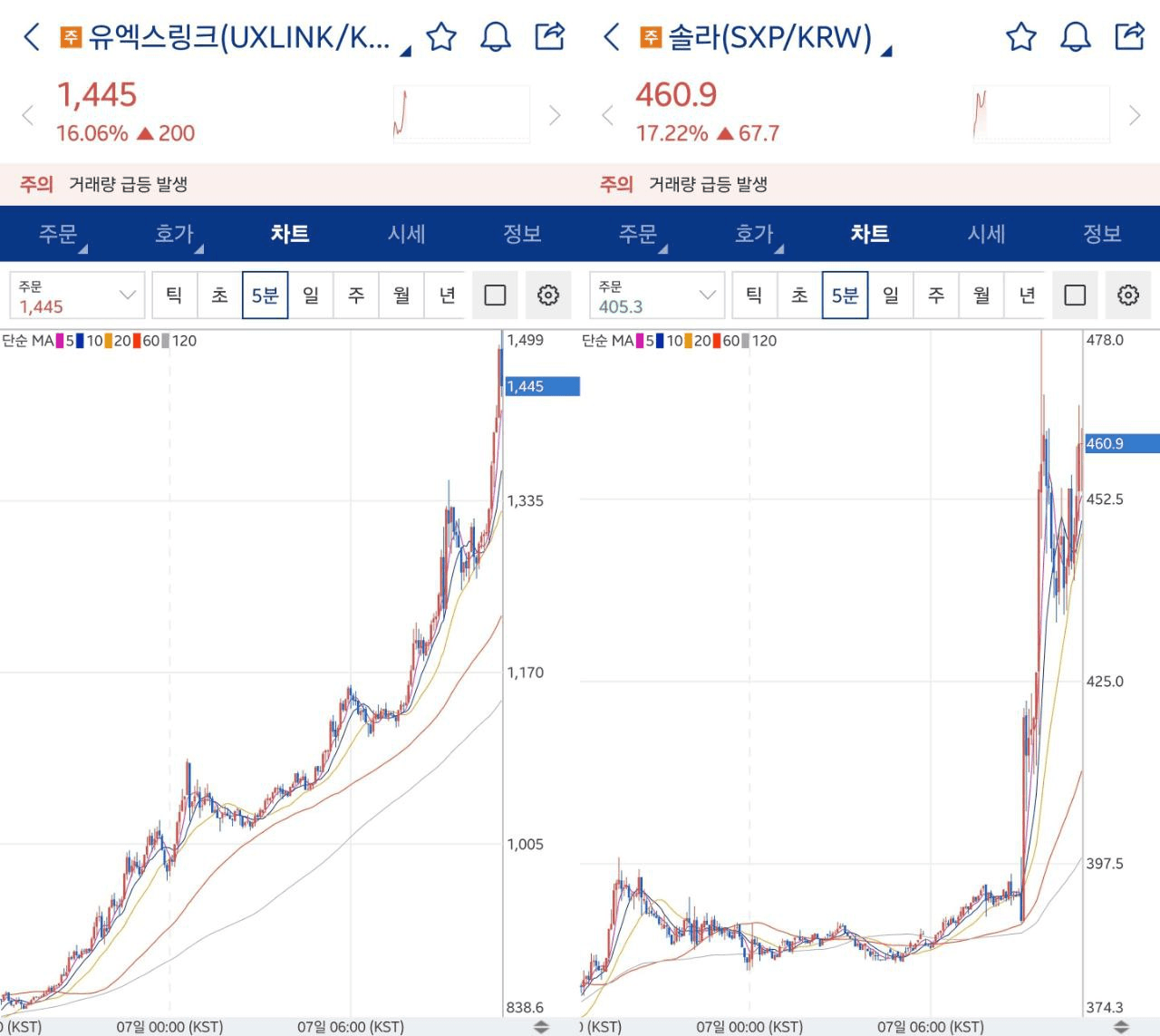
Task: Open SXP mini sparkline chart
Action: (1041, 114)
